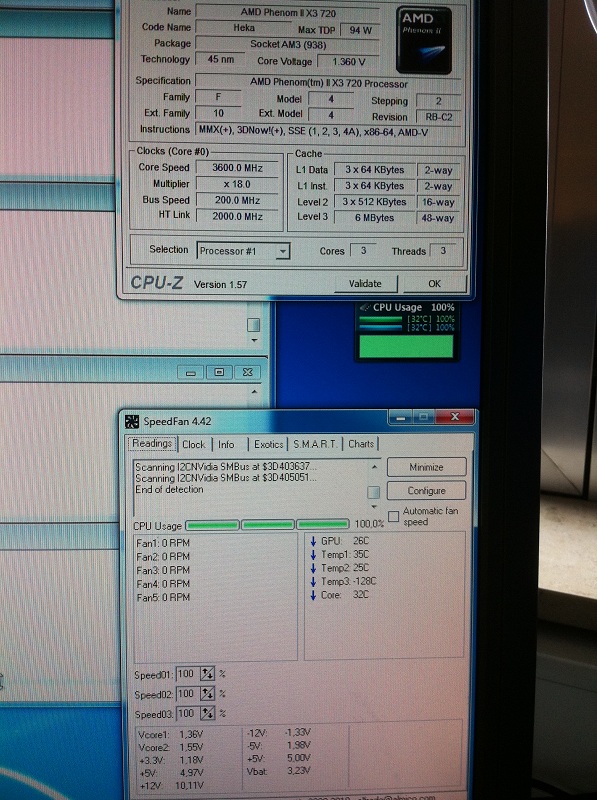The height and width of the screenshot is (800, 597).
Task: Open the Charts tab in SpeedFan
Action: tap(361, 444)
